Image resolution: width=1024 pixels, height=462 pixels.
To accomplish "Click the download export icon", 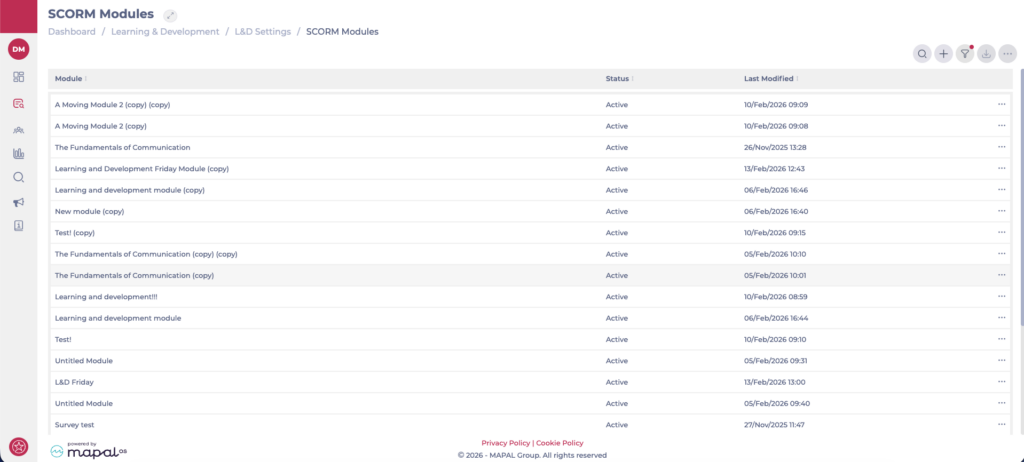I will (986, 54).
